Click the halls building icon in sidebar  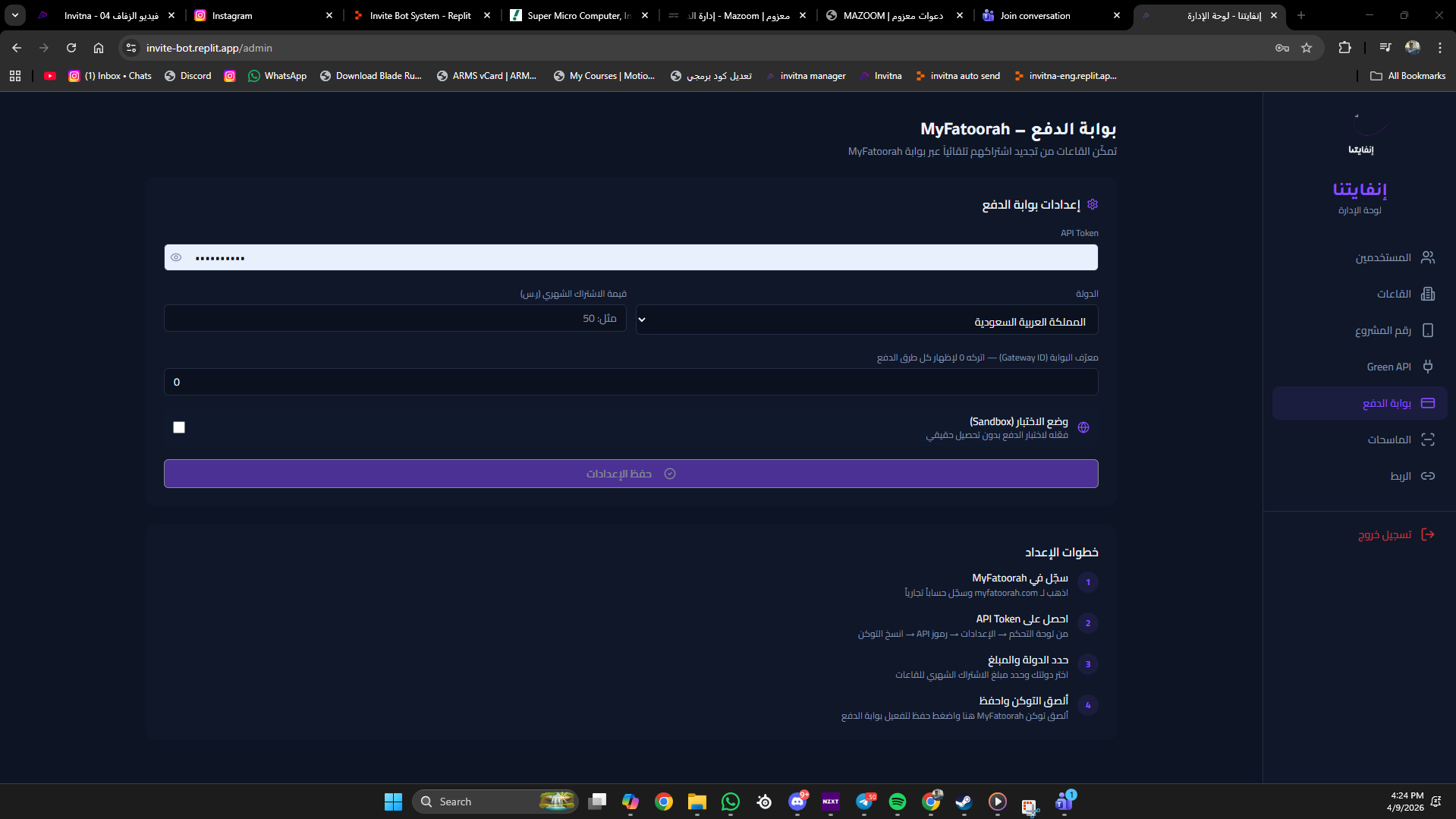coord(1427,294)
